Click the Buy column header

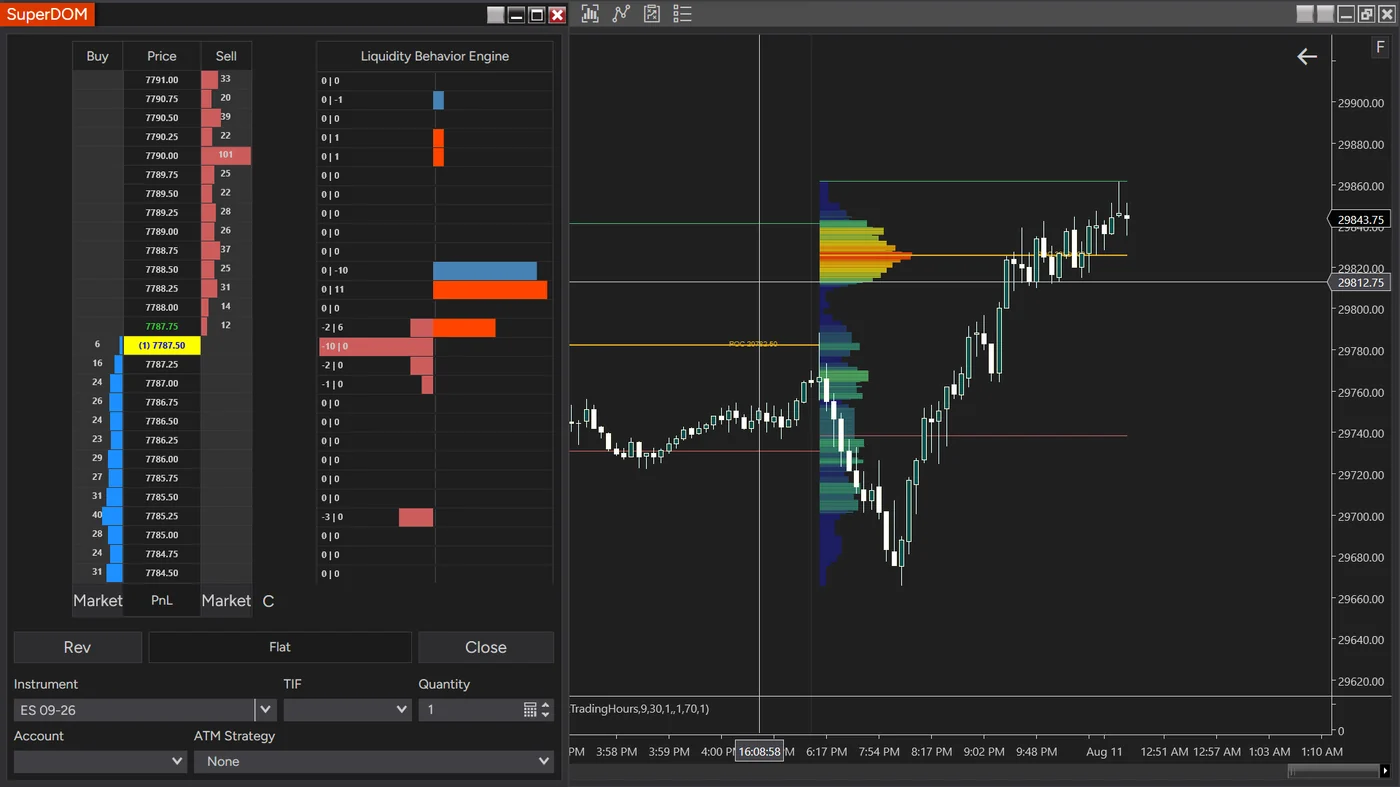[x=98, y=56]
